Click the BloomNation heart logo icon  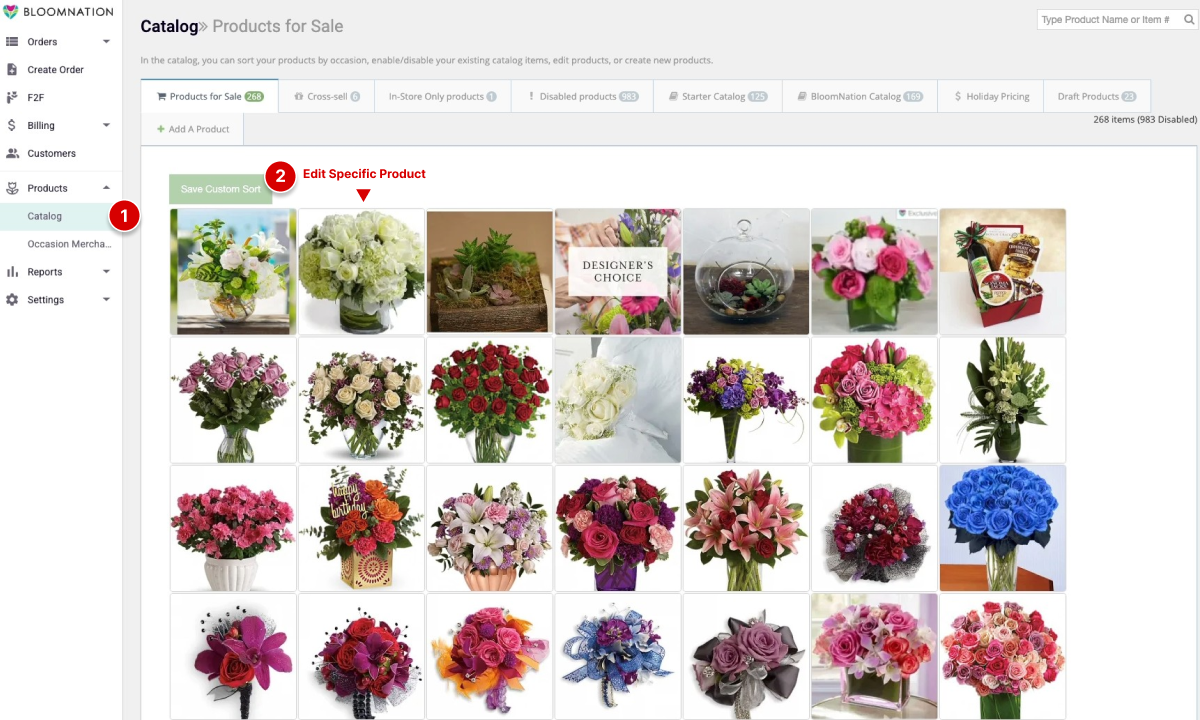pos(11,11)
